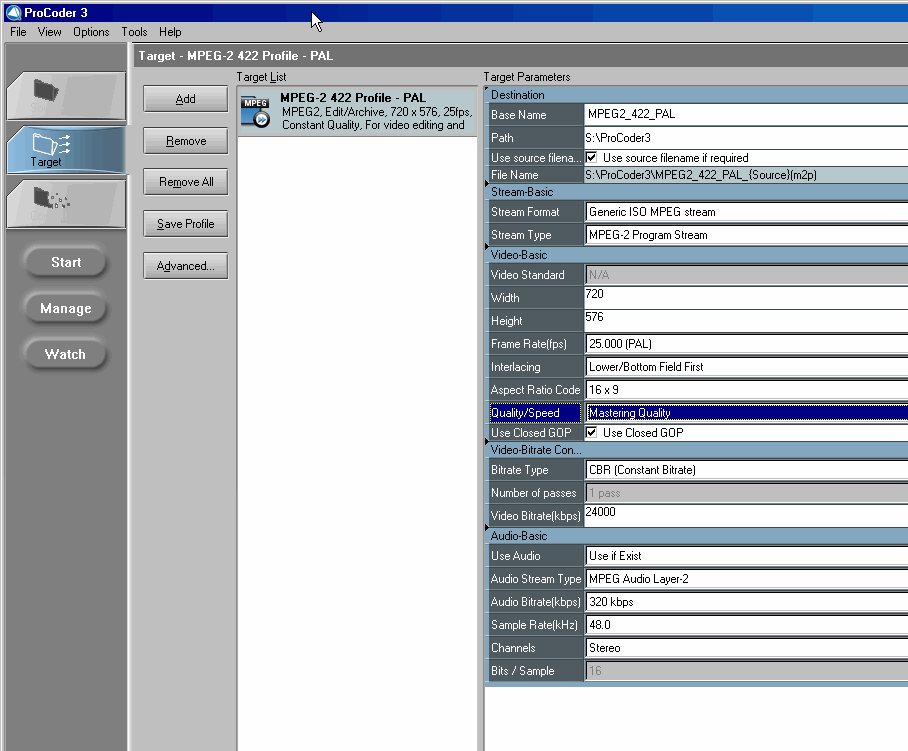The height and width of the screenshot is (751, 908).
Task: Click the Path field showing S:\ProCoder3
Action: (746, 138)
